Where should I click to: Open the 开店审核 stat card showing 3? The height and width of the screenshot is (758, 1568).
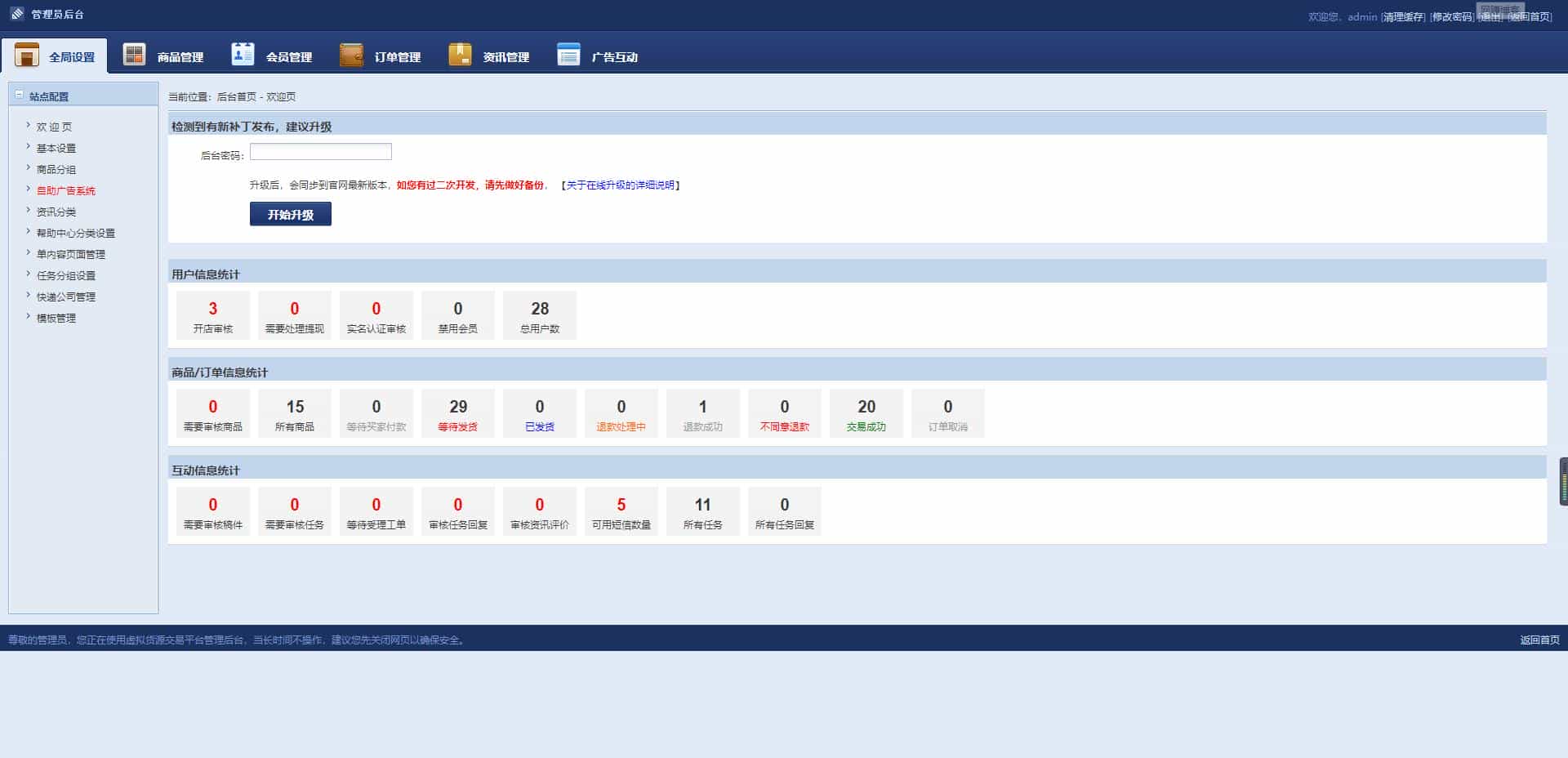(213, 315)
